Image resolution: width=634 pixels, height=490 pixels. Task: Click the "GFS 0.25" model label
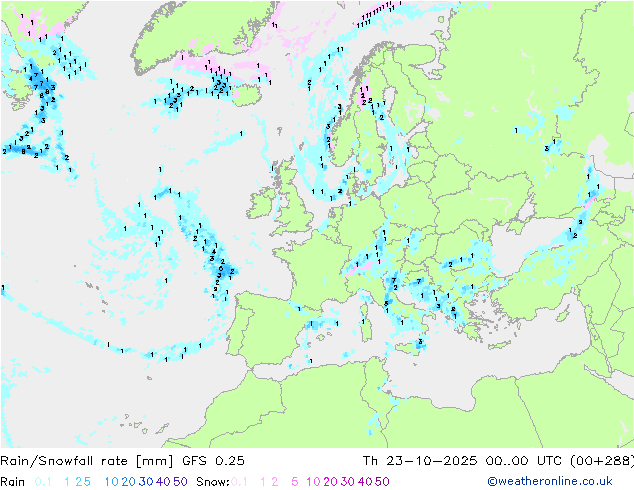(213, 461)
